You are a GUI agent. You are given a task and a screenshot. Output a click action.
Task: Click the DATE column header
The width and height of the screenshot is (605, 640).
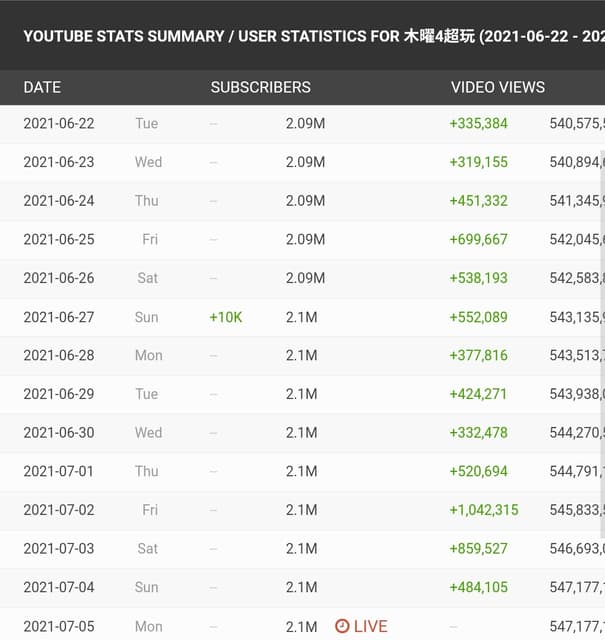click(42, 87)
